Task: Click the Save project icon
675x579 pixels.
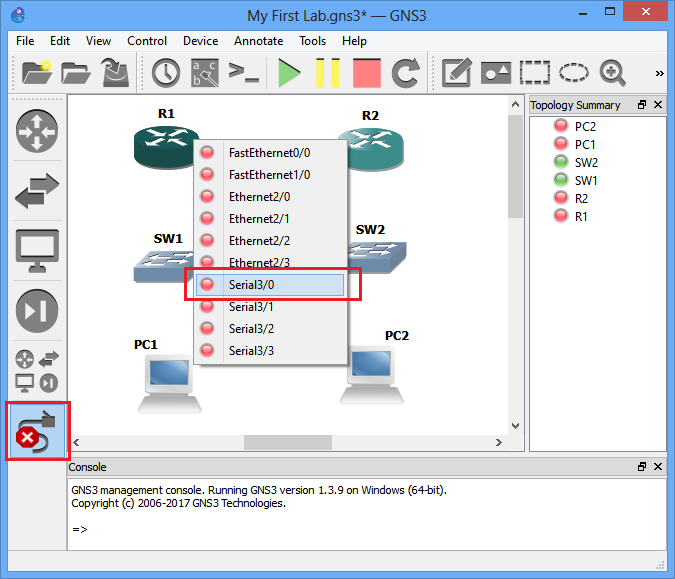Action: pyautogui.click(x=115, y=72)
